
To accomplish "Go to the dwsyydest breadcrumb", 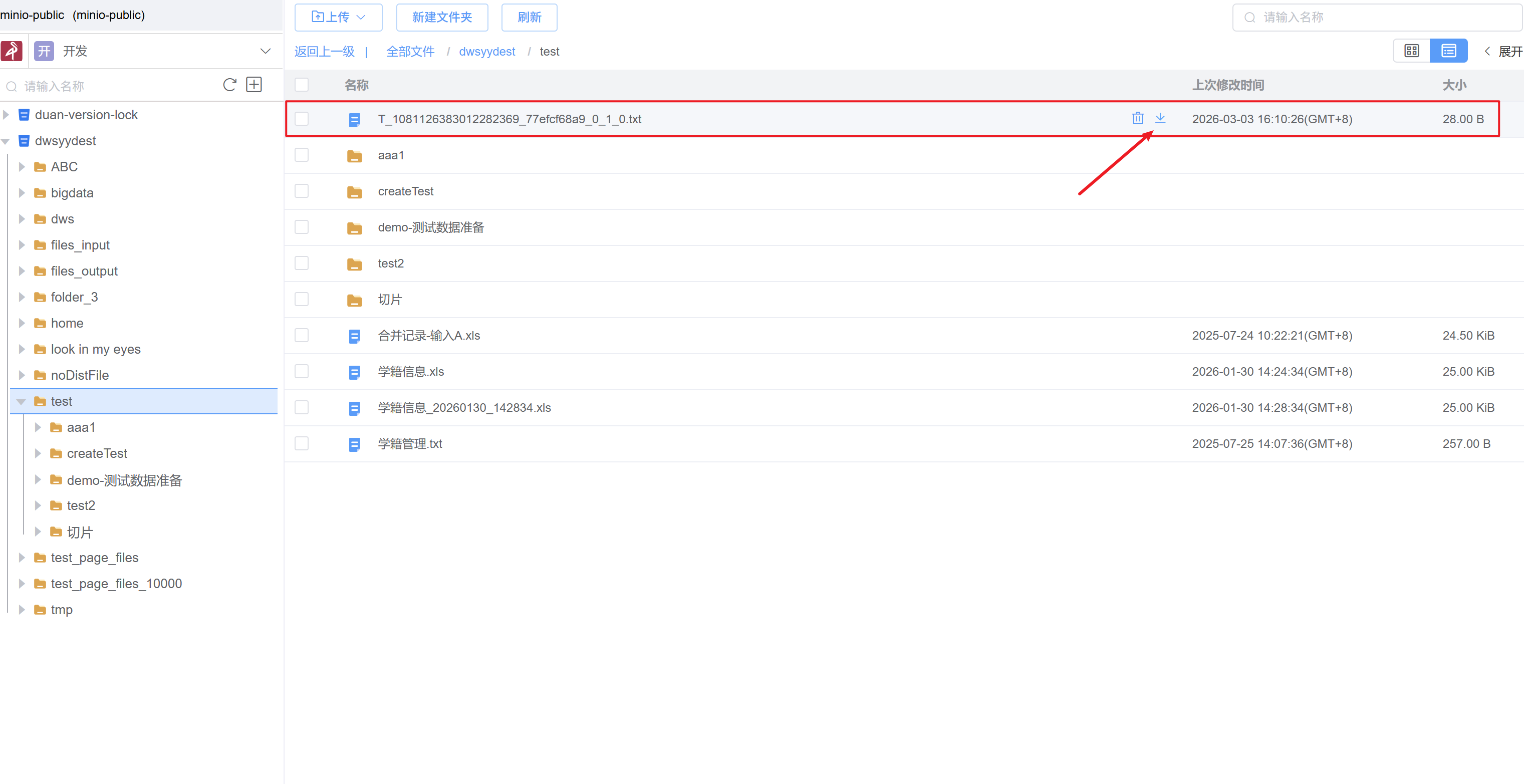I will point(486,52).
